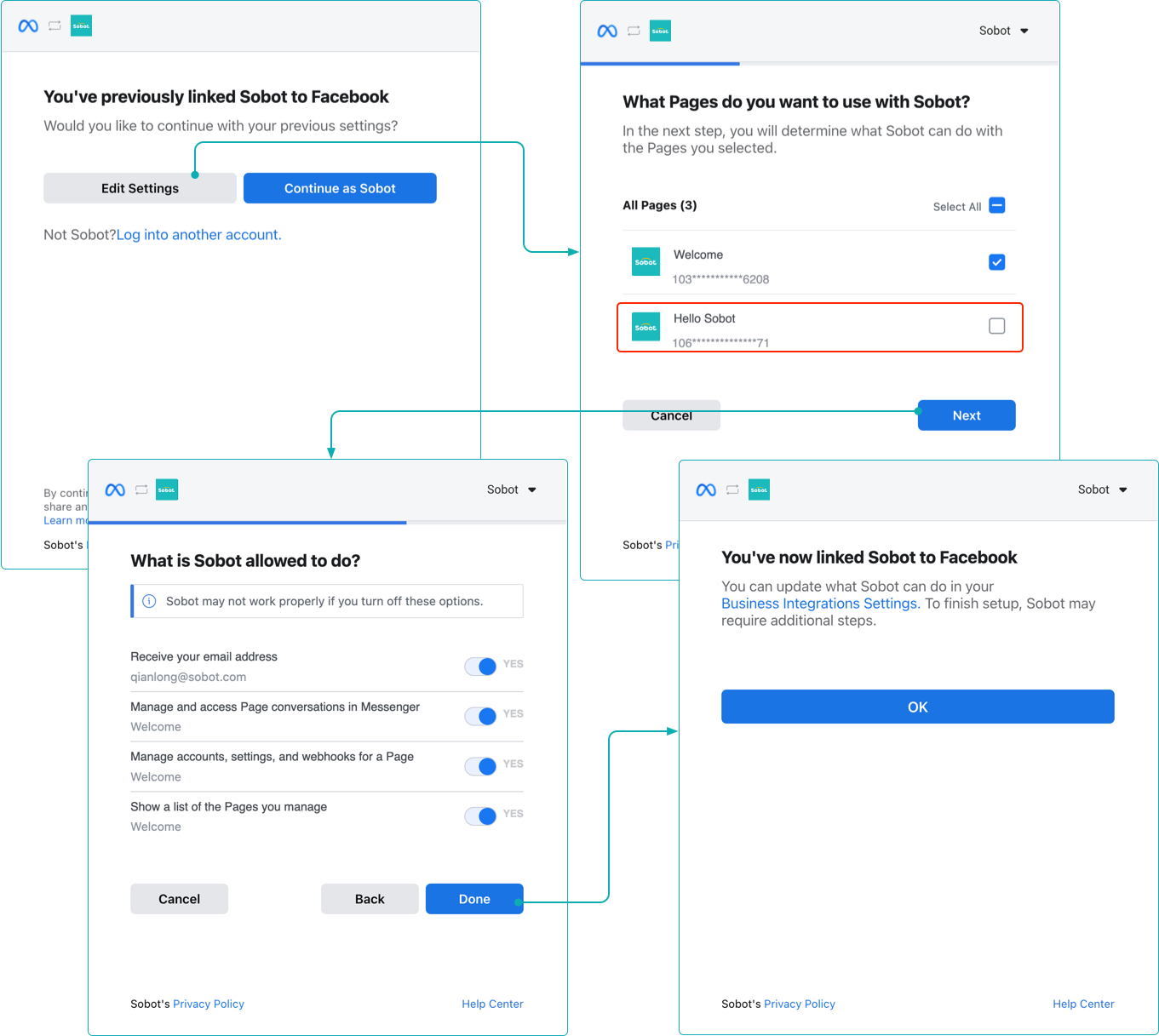Open Privacy Policy in the 'allowed to do' dialog
Image resolution: width=1159 pixels, height=1036 pixels.
pyautogui.click(x=209, y=1005)
